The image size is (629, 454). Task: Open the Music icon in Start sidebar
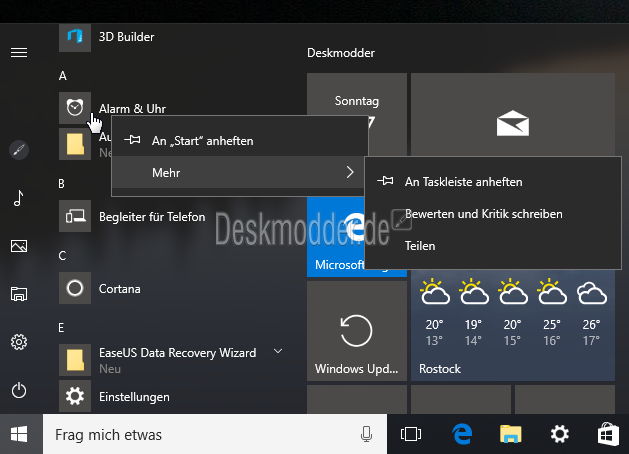(x=18, y=198)
